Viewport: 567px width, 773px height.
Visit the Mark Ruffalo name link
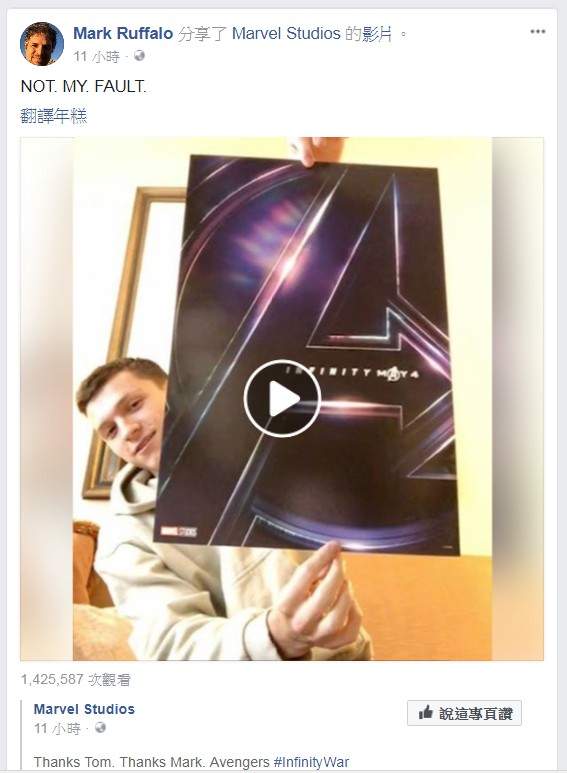coord(123,34)
